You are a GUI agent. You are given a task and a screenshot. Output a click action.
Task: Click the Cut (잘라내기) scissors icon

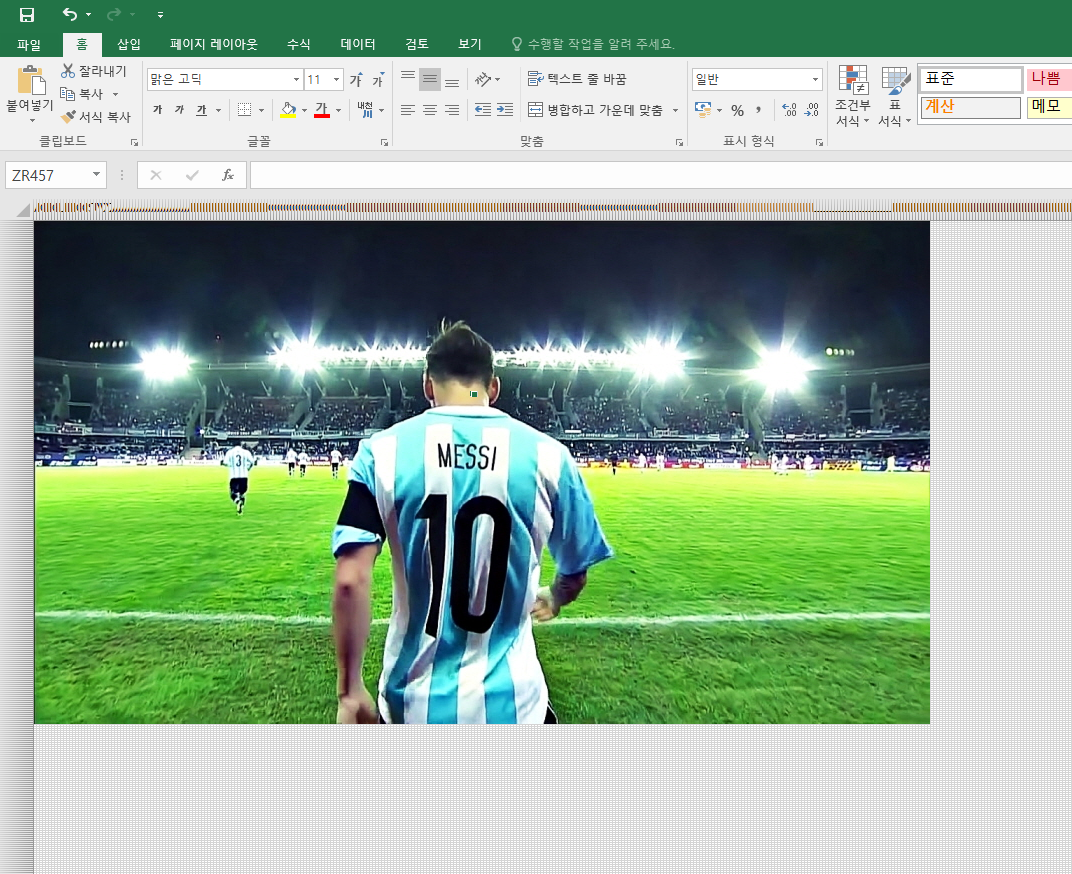point(68,71)
